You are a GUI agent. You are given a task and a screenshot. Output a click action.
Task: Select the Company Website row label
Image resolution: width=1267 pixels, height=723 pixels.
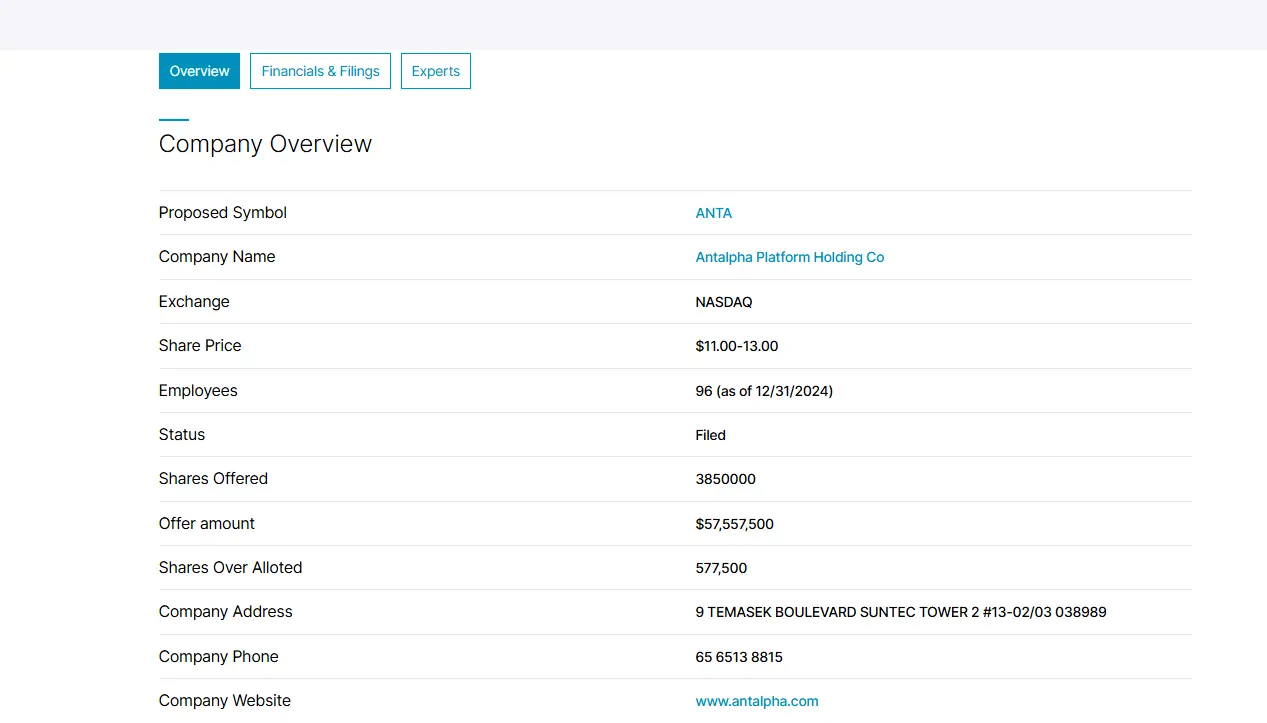point(224,701)
